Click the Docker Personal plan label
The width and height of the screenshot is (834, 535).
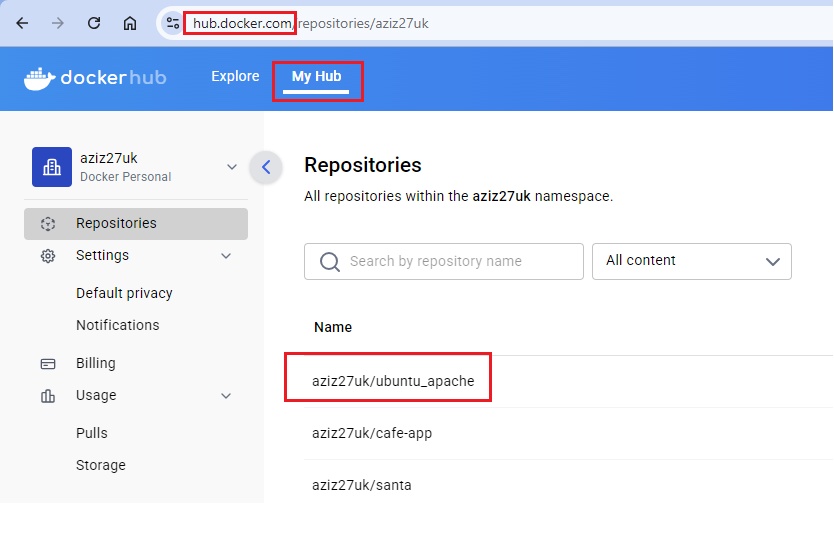click(126, 177)
